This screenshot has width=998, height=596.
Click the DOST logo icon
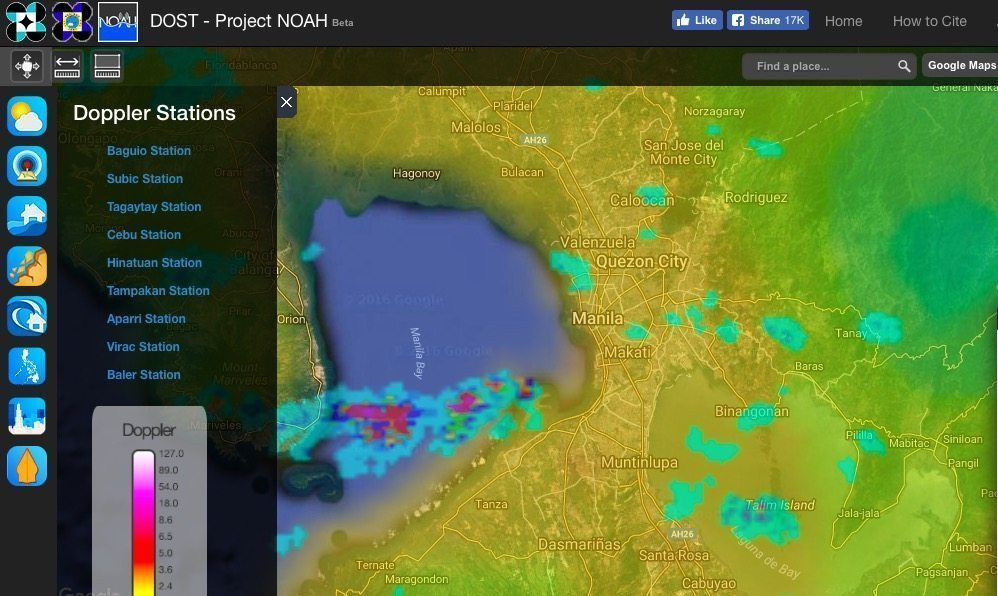coord(26,22)
